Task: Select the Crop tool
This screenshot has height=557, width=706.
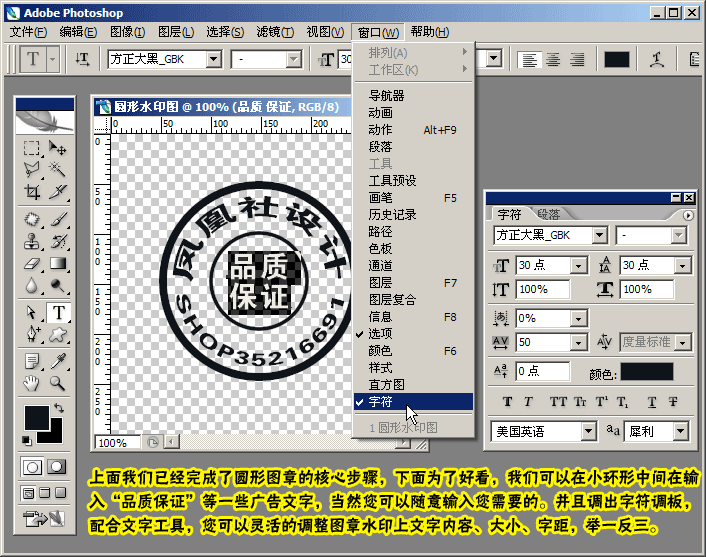Action: coord(32,192)
